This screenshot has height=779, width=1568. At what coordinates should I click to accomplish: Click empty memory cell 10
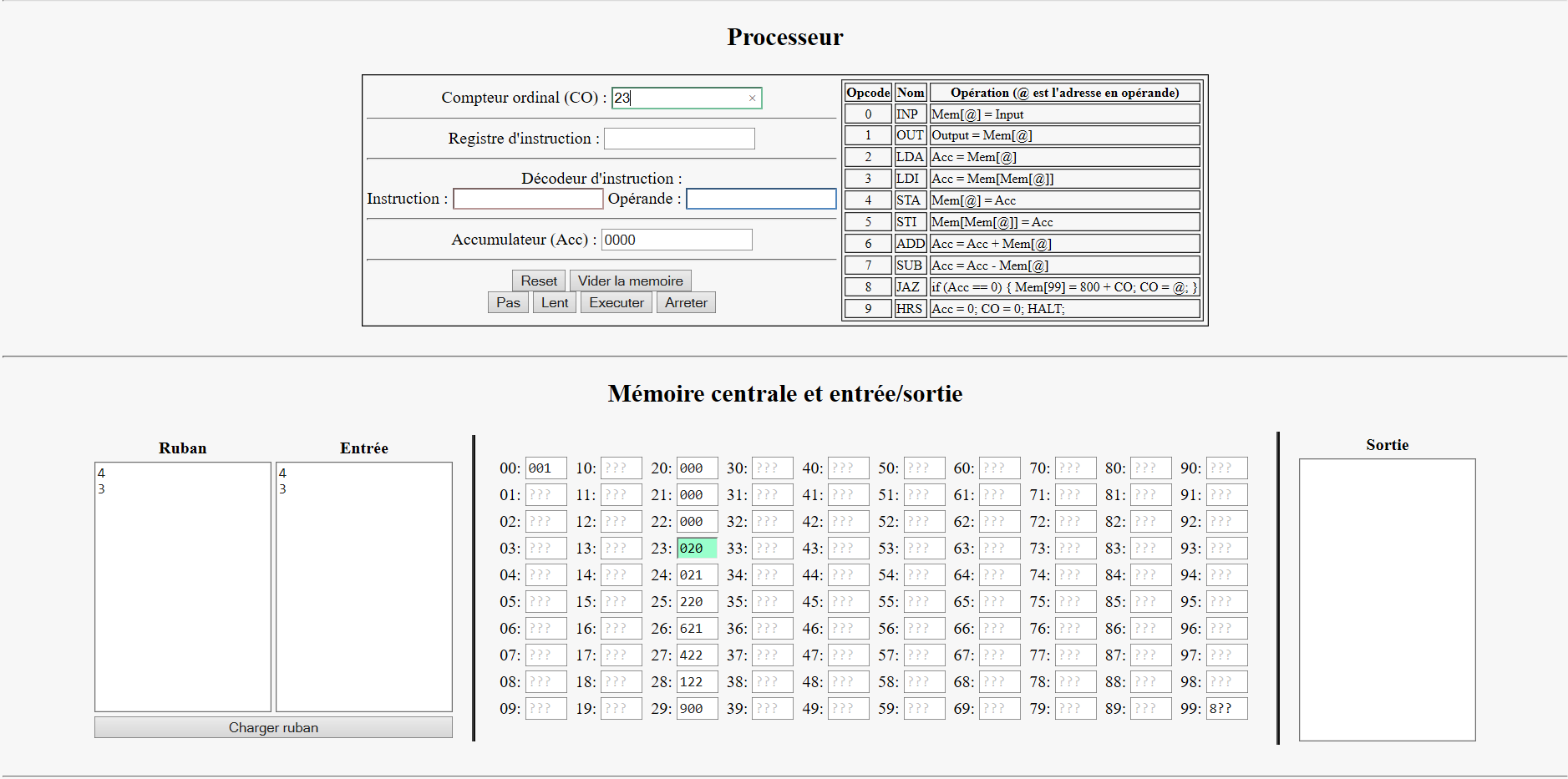pos(622,468)
